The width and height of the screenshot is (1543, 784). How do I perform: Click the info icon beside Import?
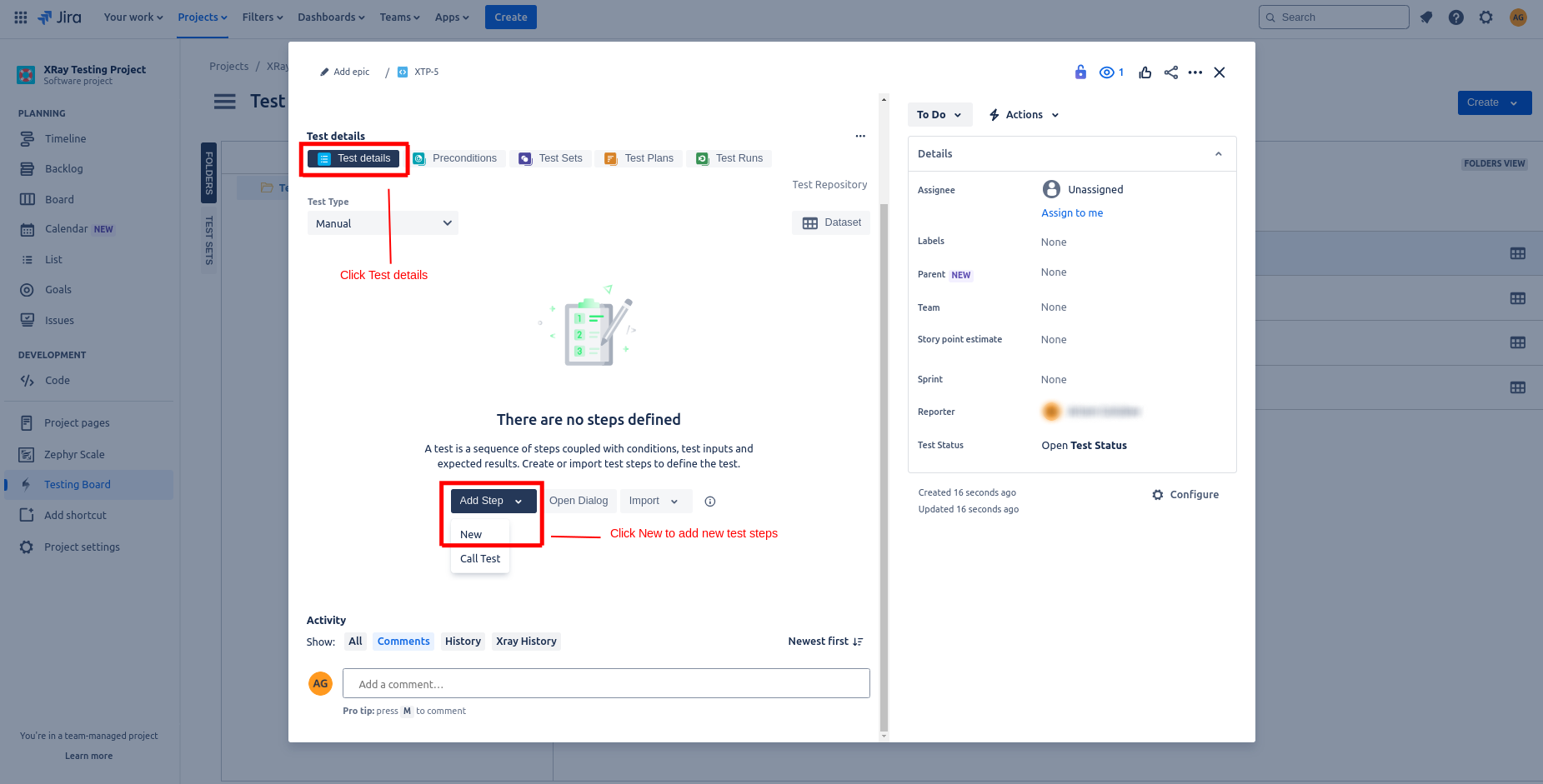[x=710, y=502]
